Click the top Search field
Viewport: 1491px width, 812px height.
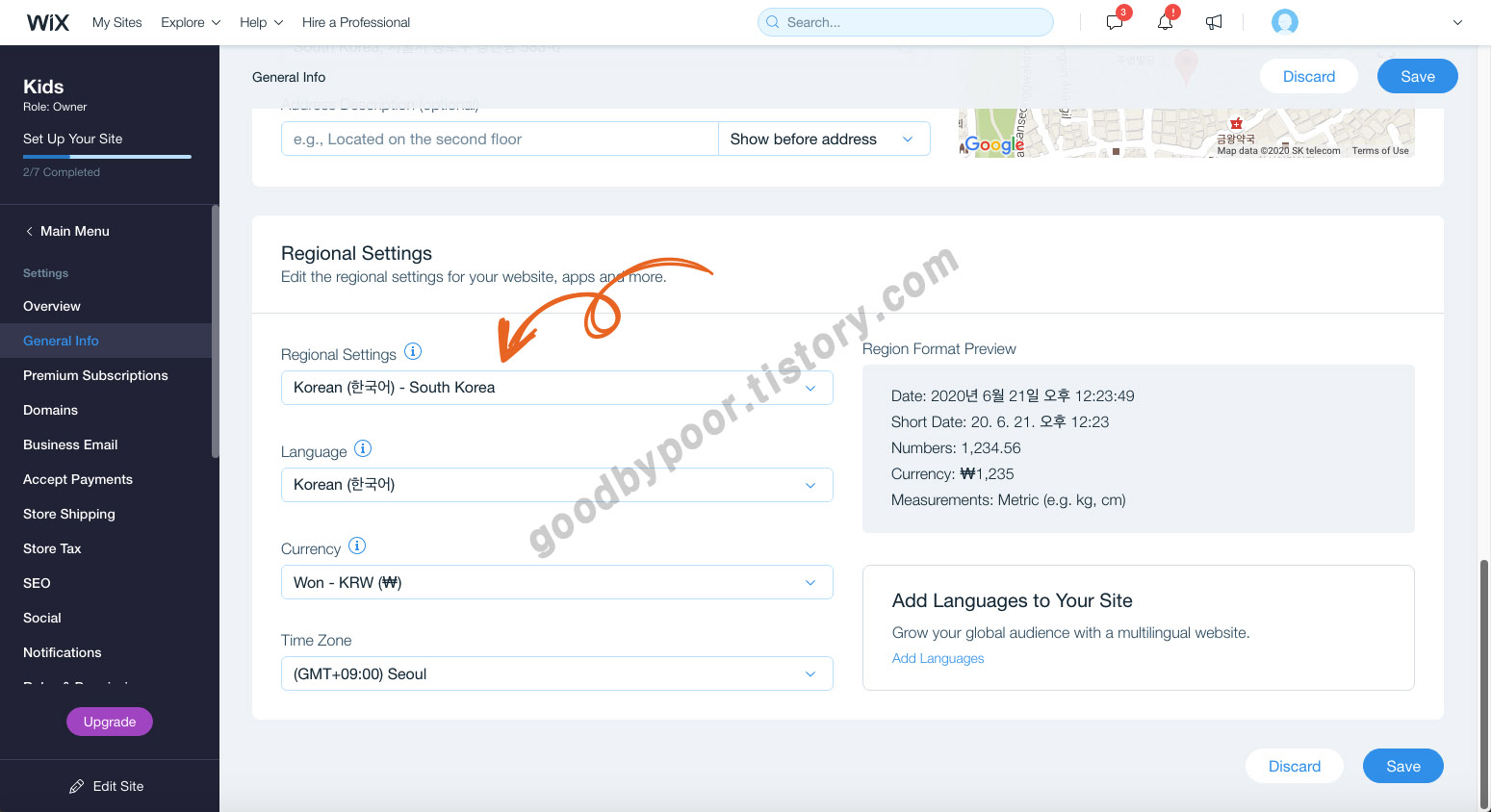(x=906, y=22)
